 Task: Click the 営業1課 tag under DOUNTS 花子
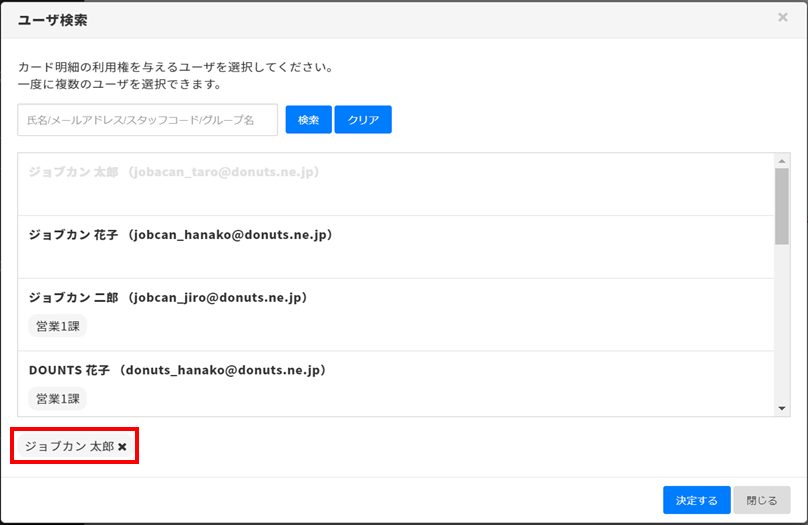57,399
